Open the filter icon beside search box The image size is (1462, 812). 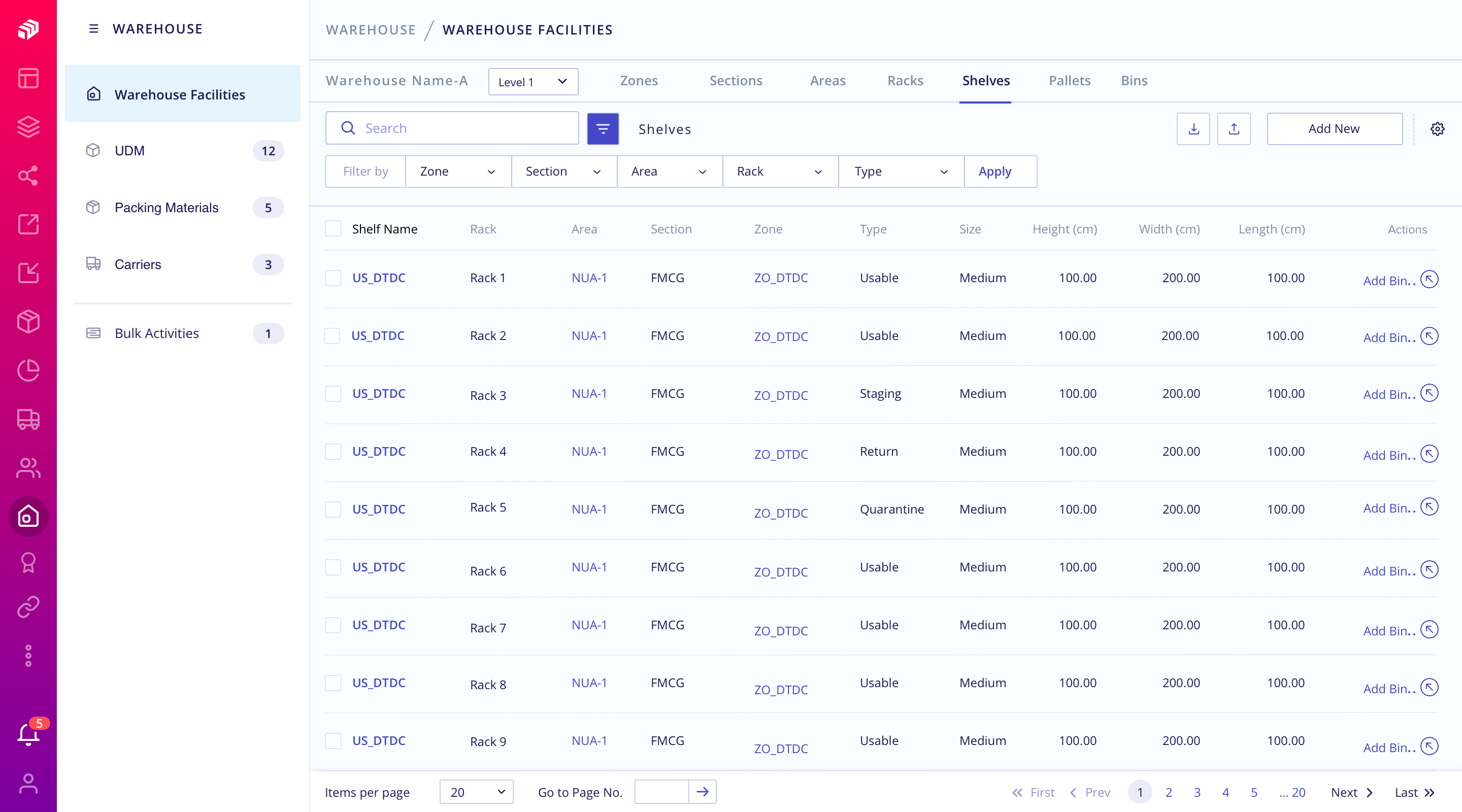tap(603, 129)
